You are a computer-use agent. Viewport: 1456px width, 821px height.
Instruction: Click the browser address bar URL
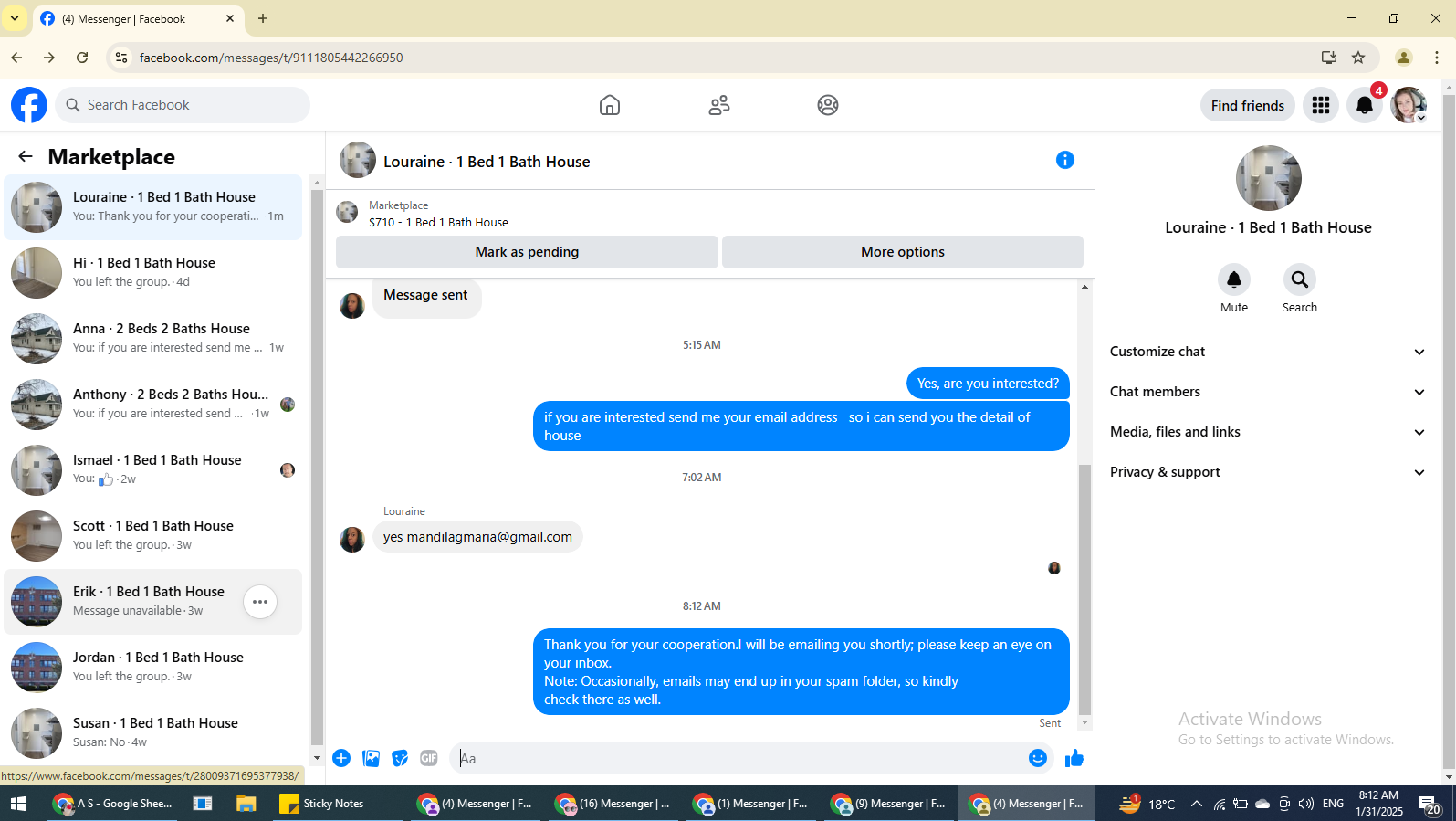[x=271, y=58]
